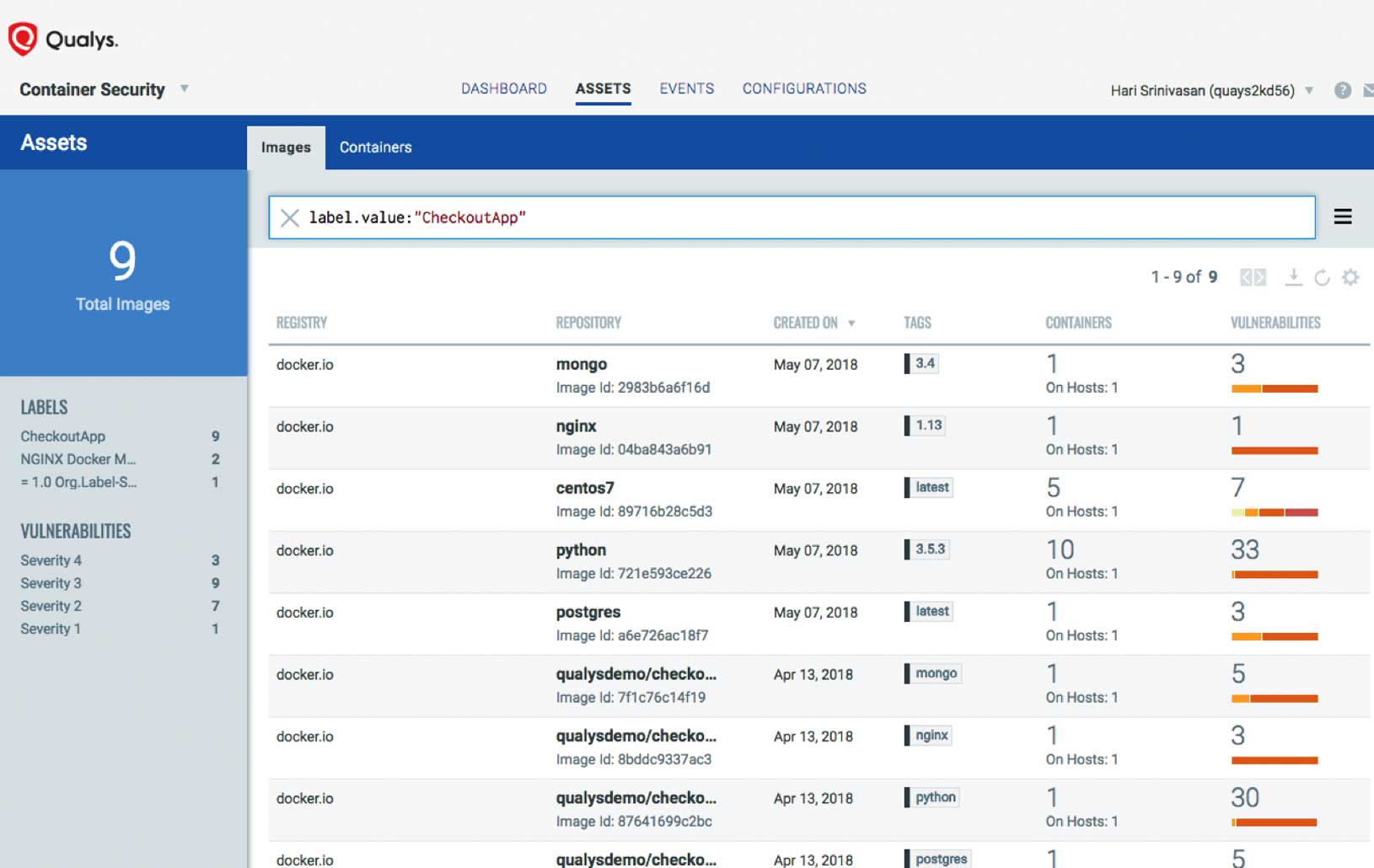Sort by the Created On column arrow
The image size is (1374, 868).
[x=851, y=324]
